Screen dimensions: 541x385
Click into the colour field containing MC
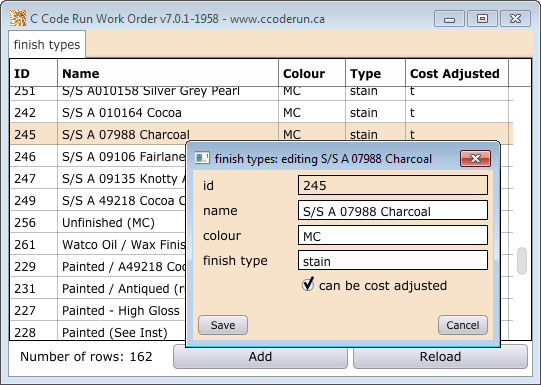point(393,236)
